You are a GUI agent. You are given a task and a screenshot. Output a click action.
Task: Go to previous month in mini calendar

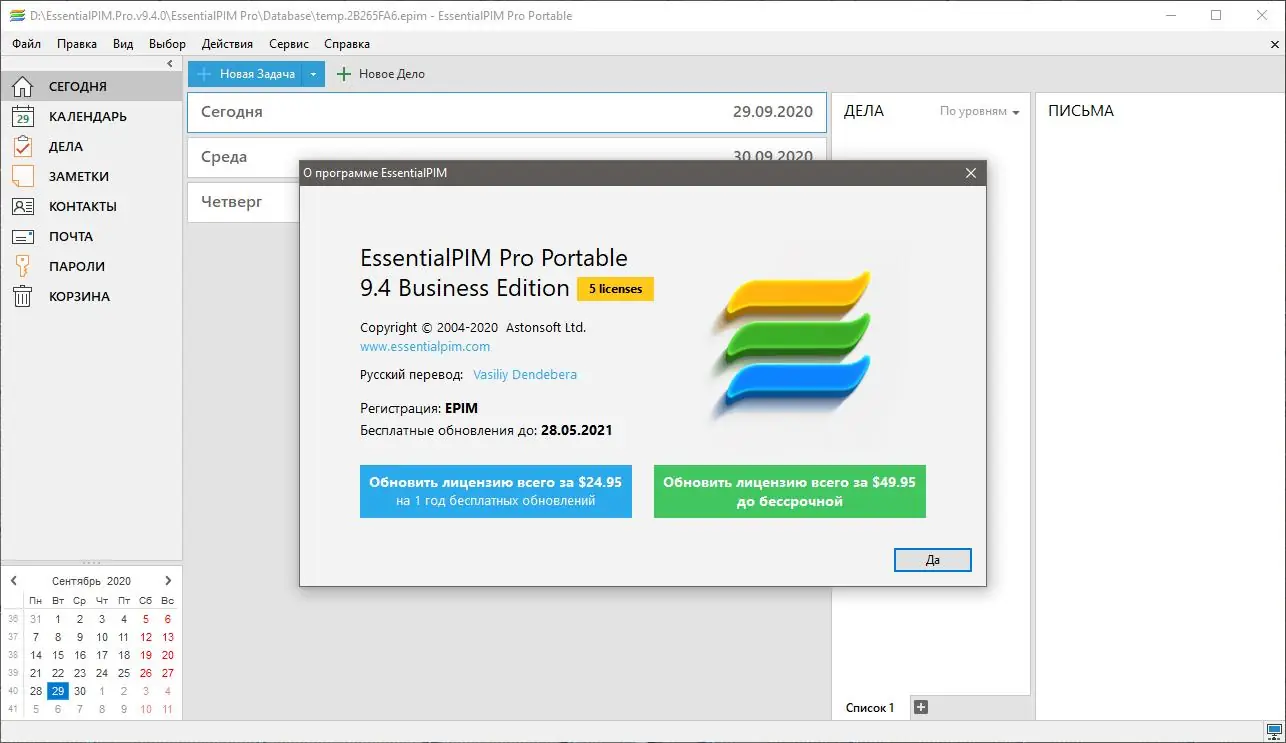tap(14, 581)
